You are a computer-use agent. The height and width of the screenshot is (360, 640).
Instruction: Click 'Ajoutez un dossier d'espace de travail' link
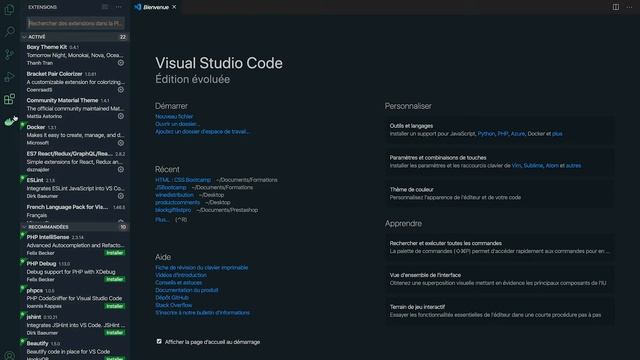click(x=202, y=131)
